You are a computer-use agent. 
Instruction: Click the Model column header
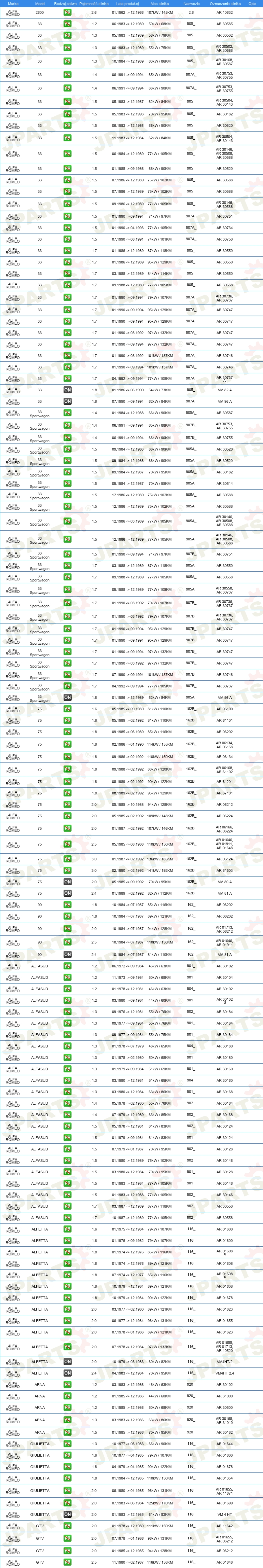40,4
